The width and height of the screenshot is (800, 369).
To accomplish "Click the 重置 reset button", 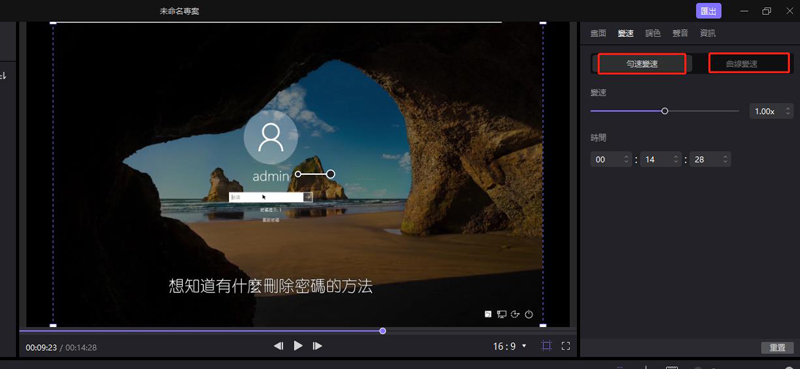I will [x=778, y=348].
